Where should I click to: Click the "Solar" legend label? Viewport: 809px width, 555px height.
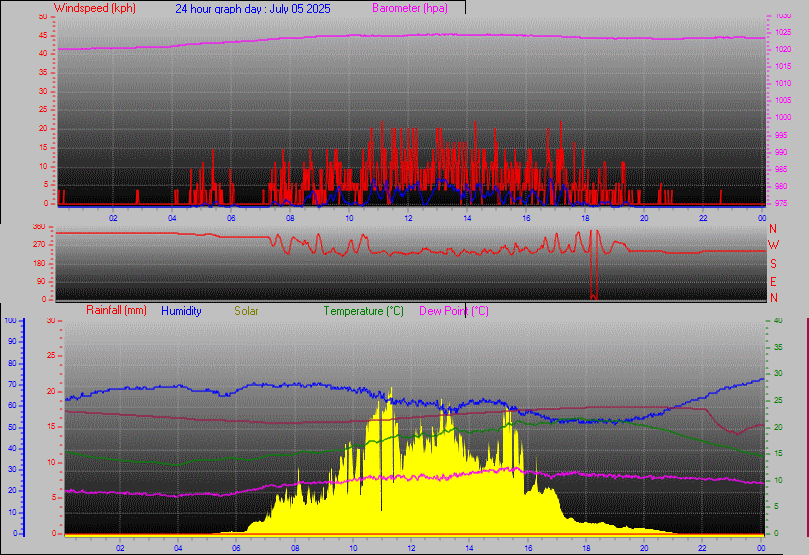(246, 311)
